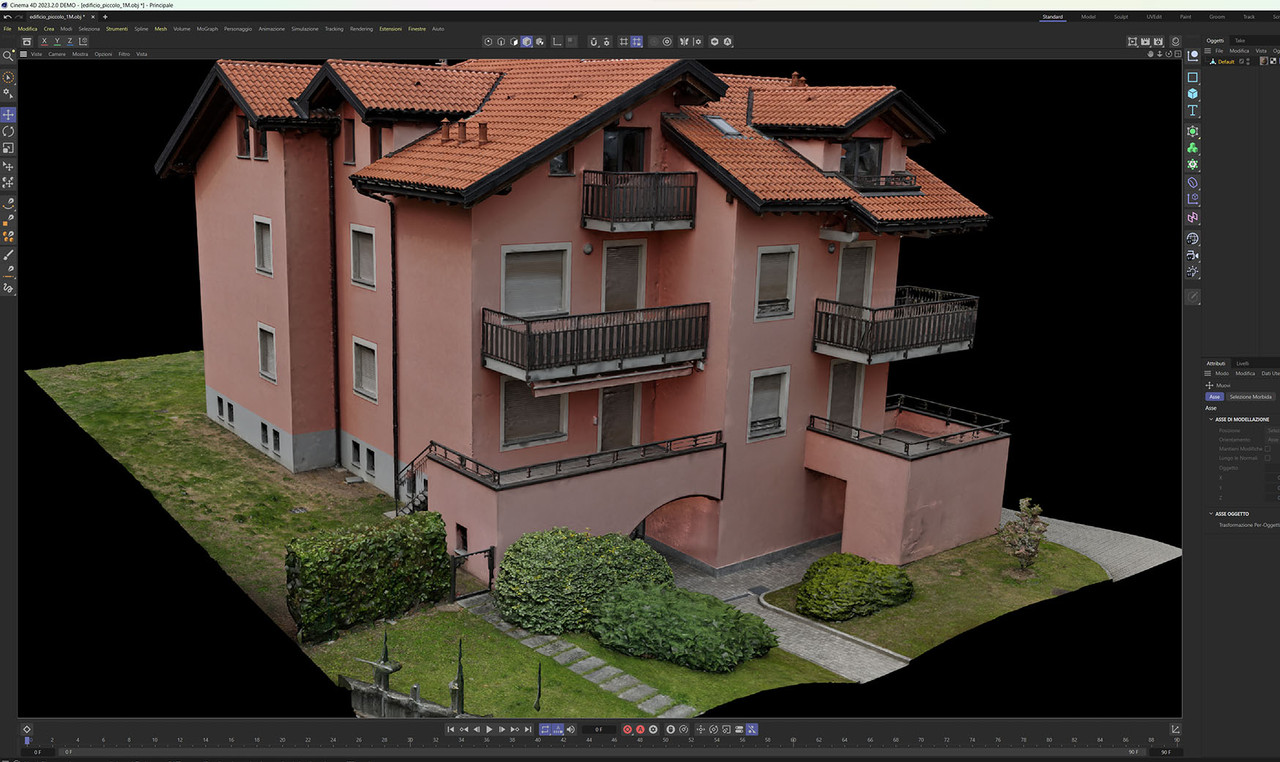Add a Text spline object
Viewport: 1280px width, 762px height.
tap(1192, 110)
